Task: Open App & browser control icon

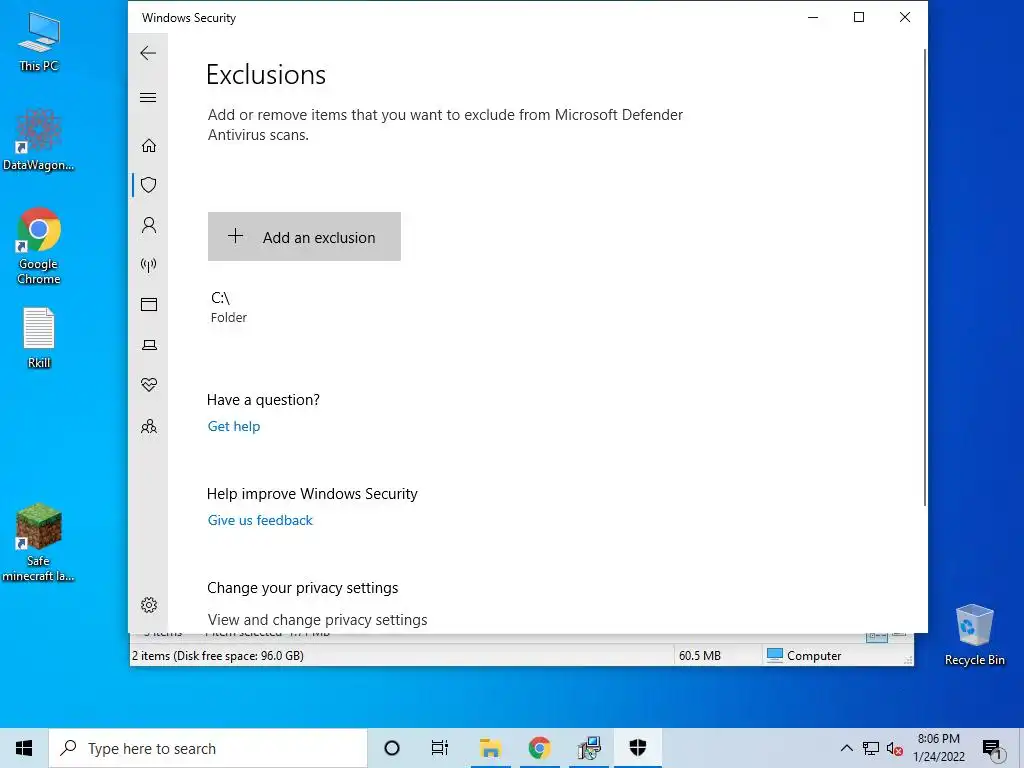Action: click(149, 304)
